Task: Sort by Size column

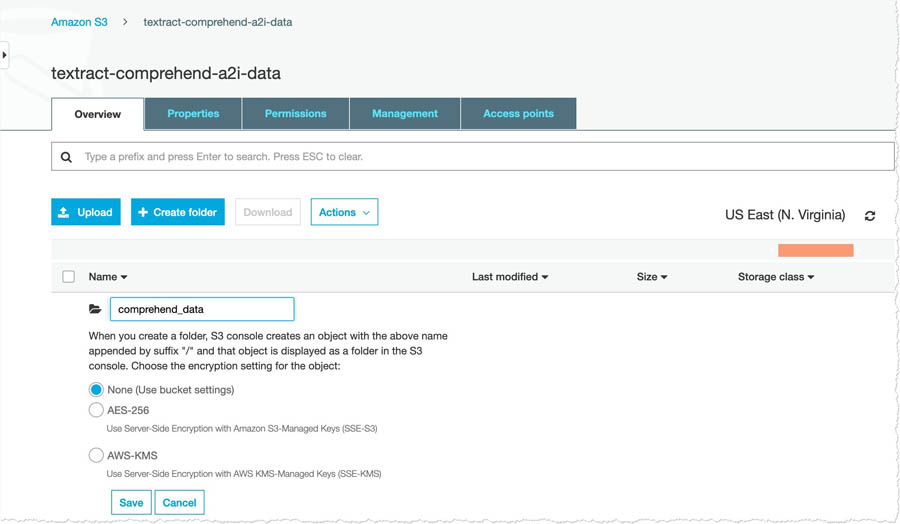Action: coord(651,277)
